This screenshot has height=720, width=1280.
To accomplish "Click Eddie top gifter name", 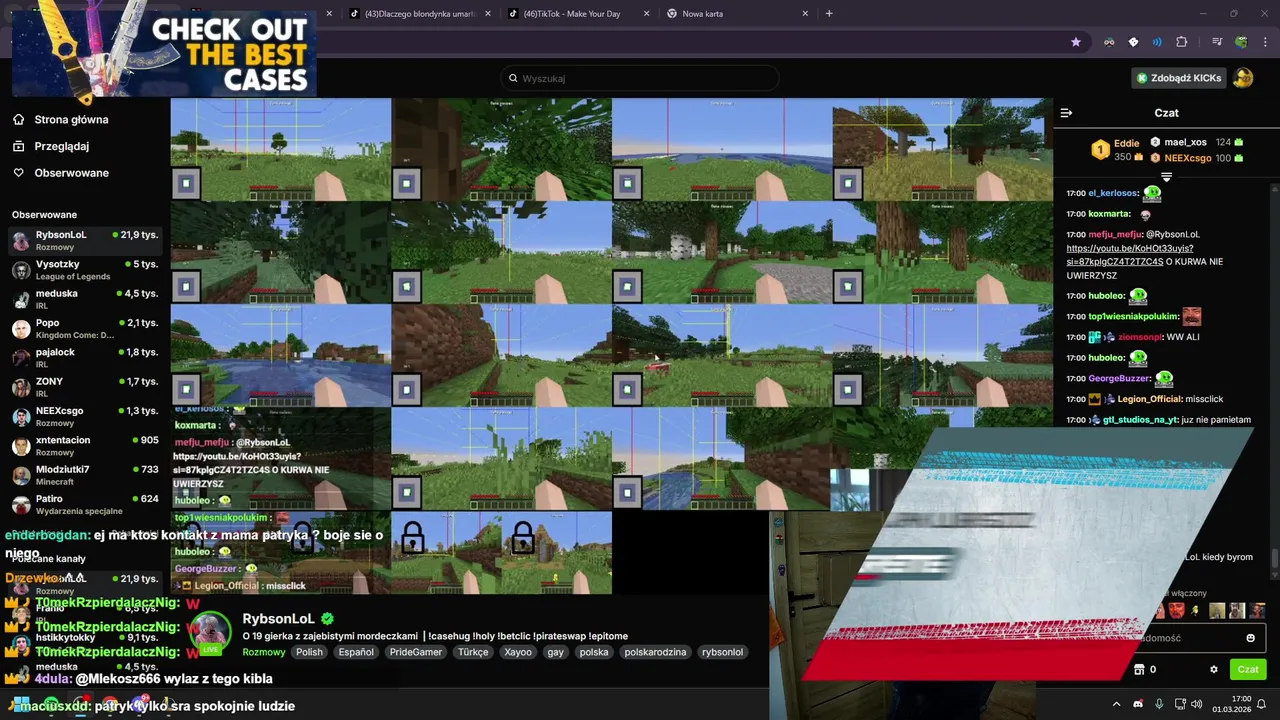I will tap(1126, 143).
